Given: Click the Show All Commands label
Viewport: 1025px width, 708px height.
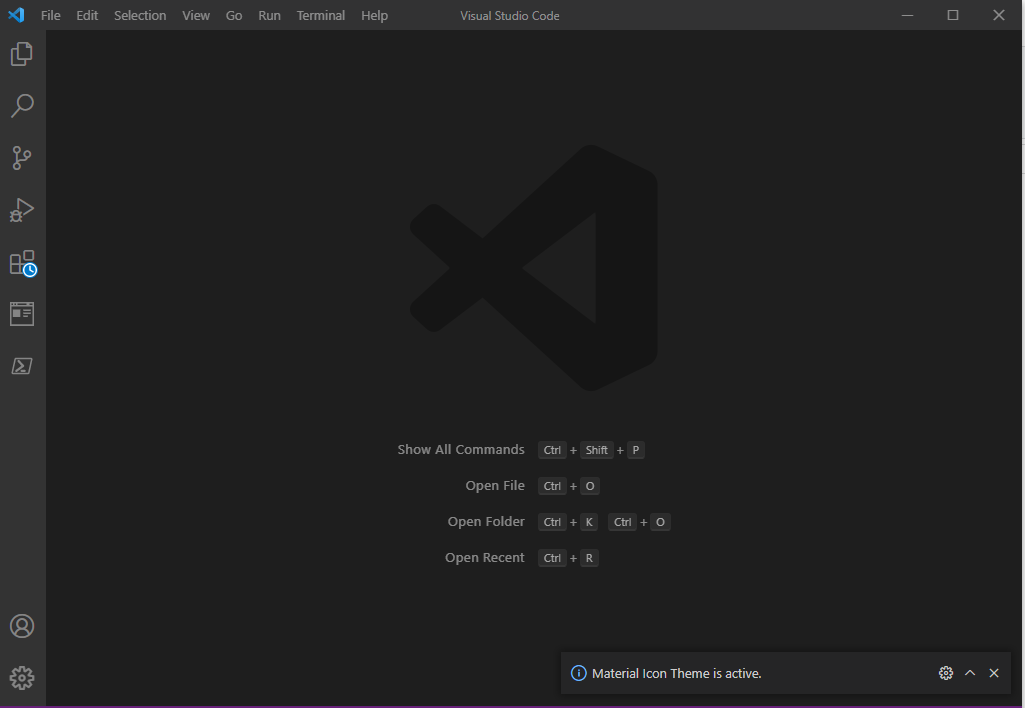Looking at the screenshot, I should (461, 449).
